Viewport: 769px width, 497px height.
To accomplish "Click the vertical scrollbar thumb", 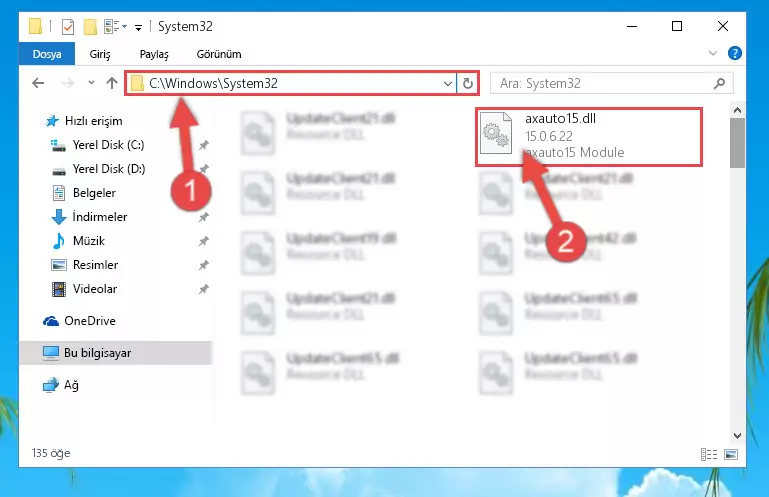I will (737, 143).
